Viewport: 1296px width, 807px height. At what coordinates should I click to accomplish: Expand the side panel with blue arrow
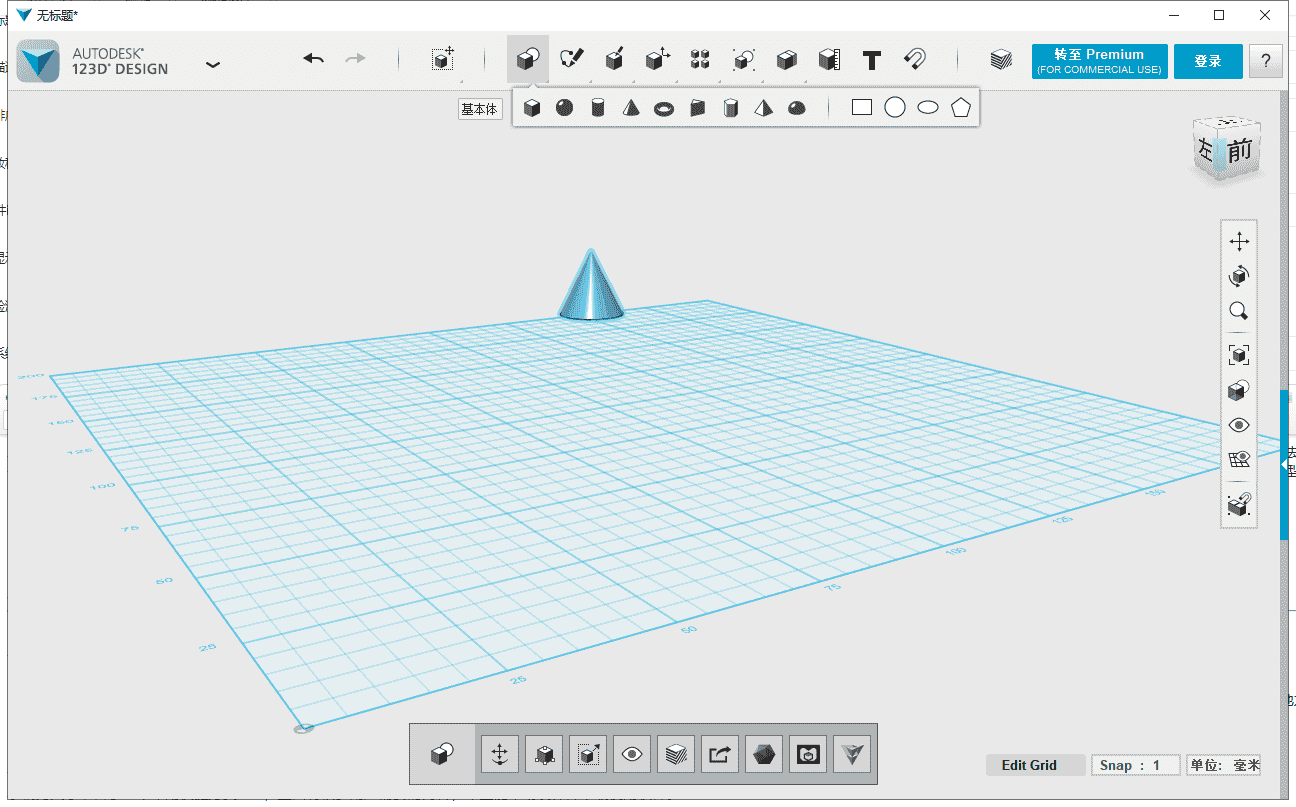click(1285, 464)
